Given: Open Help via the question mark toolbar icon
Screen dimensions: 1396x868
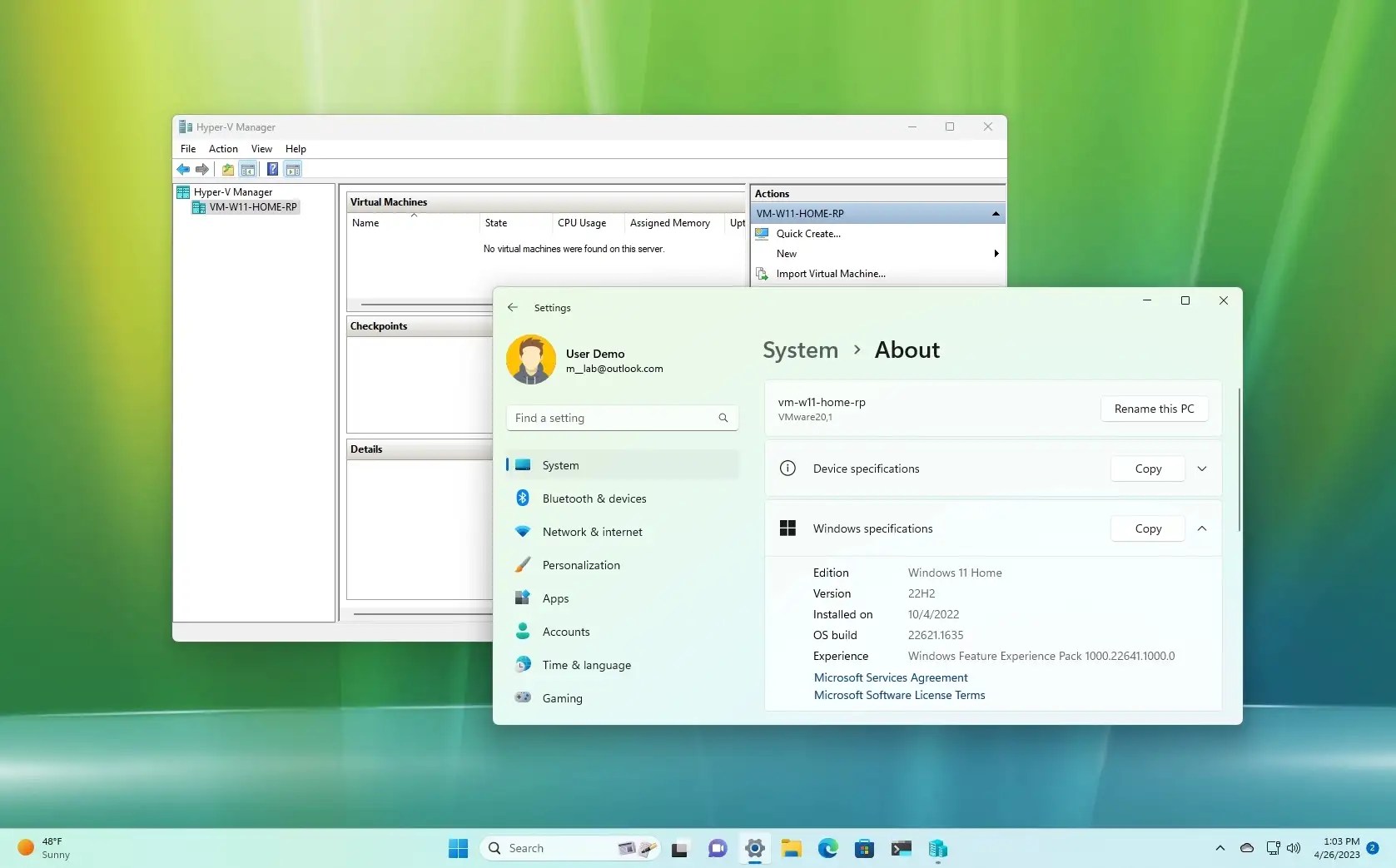Looking at the screenshot, I should pos(272,169).
